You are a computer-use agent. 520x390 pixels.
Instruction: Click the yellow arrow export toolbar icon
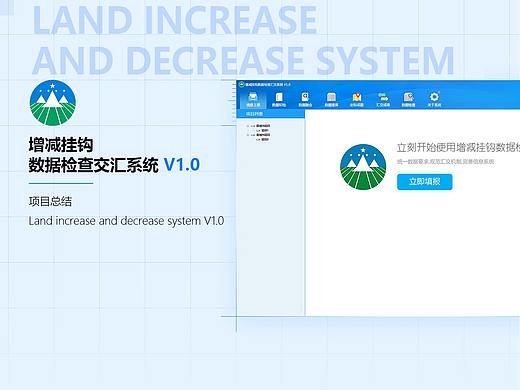pos(383,97)
